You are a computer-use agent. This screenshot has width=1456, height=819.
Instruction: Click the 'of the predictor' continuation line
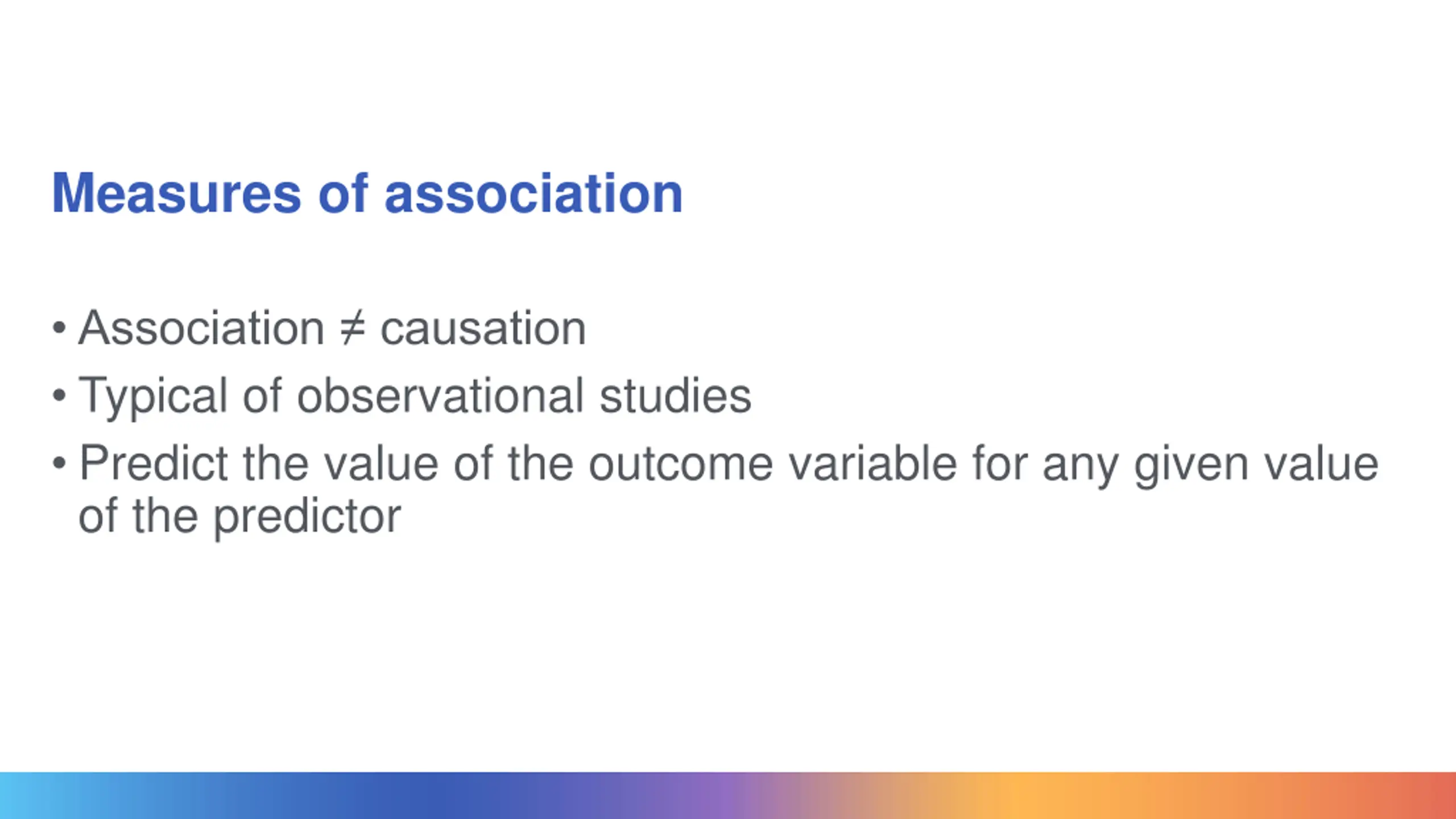tap(239, 518)
